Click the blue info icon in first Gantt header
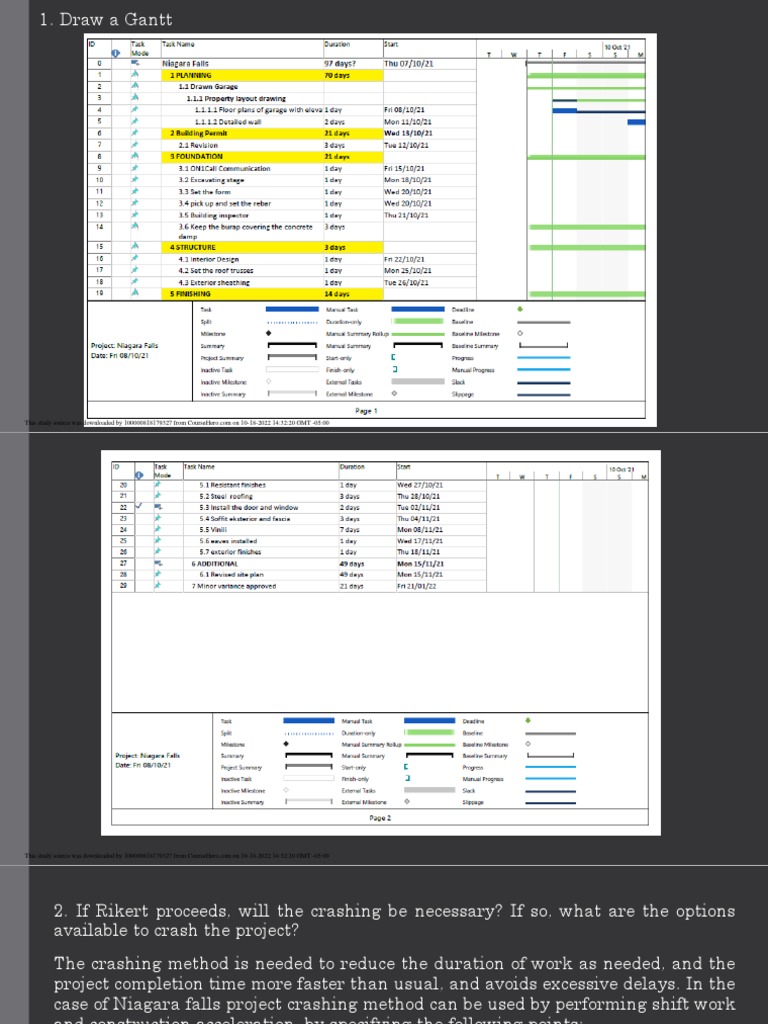Viewport: 768px width, 1024px height. pyautogui.click(x=116, y=54)
